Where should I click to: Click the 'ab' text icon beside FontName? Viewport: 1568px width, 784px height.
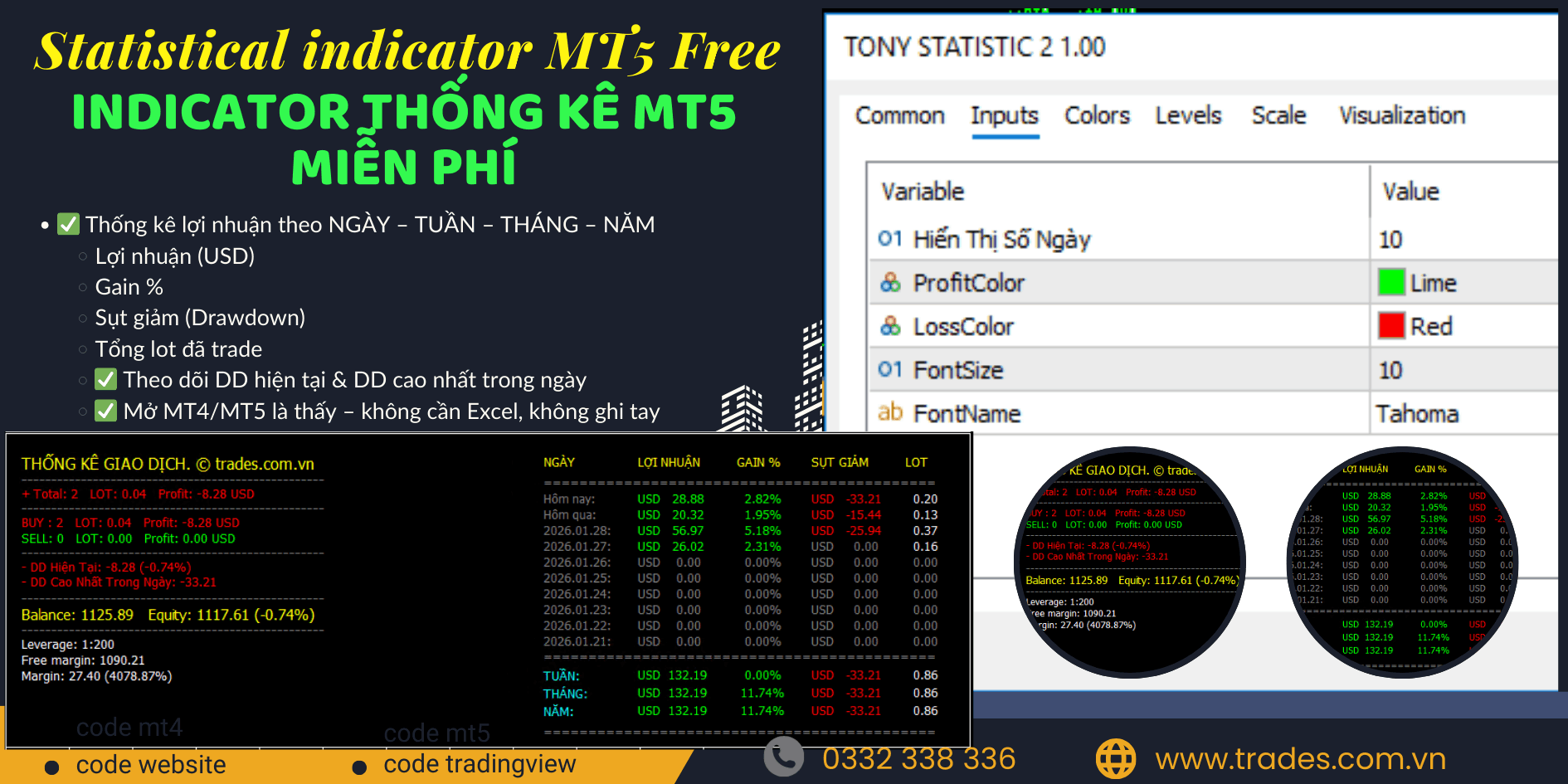click(x=889, y=413)
